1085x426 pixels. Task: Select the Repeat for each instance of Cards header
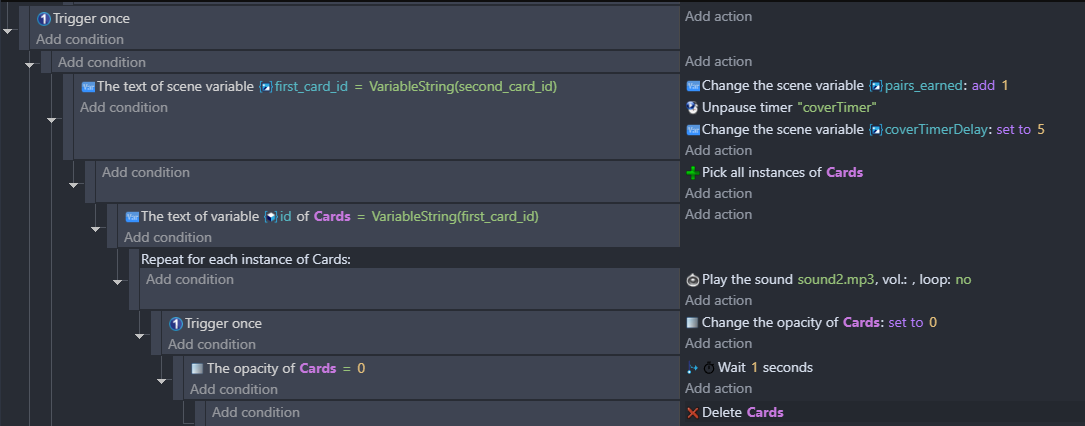point(246,259)
